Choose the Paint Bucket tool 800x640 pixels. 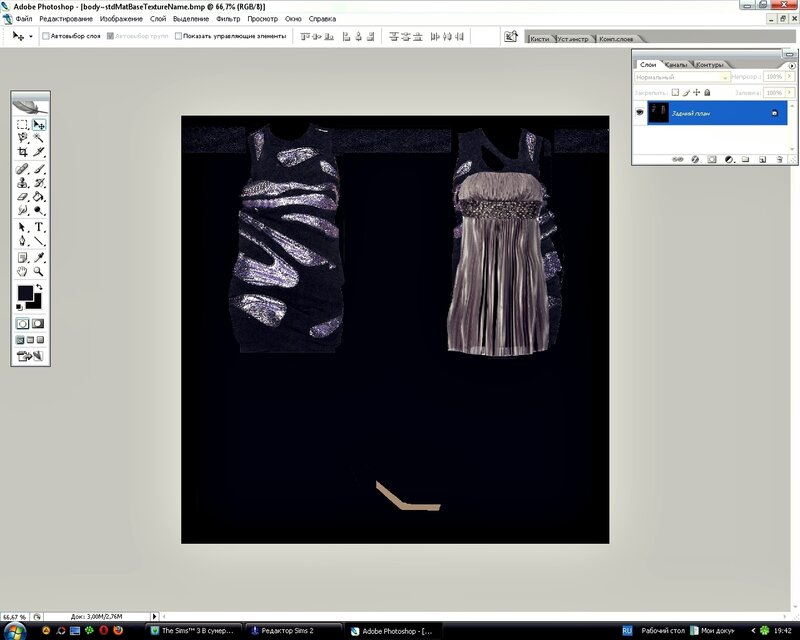pos(39,197)
